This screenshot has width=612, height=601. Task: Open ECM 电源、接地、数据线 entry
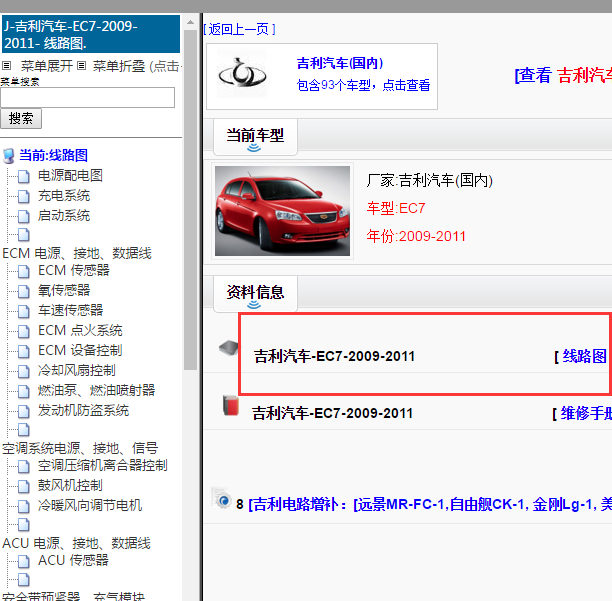pyautogui.click(x=77, y=253)
